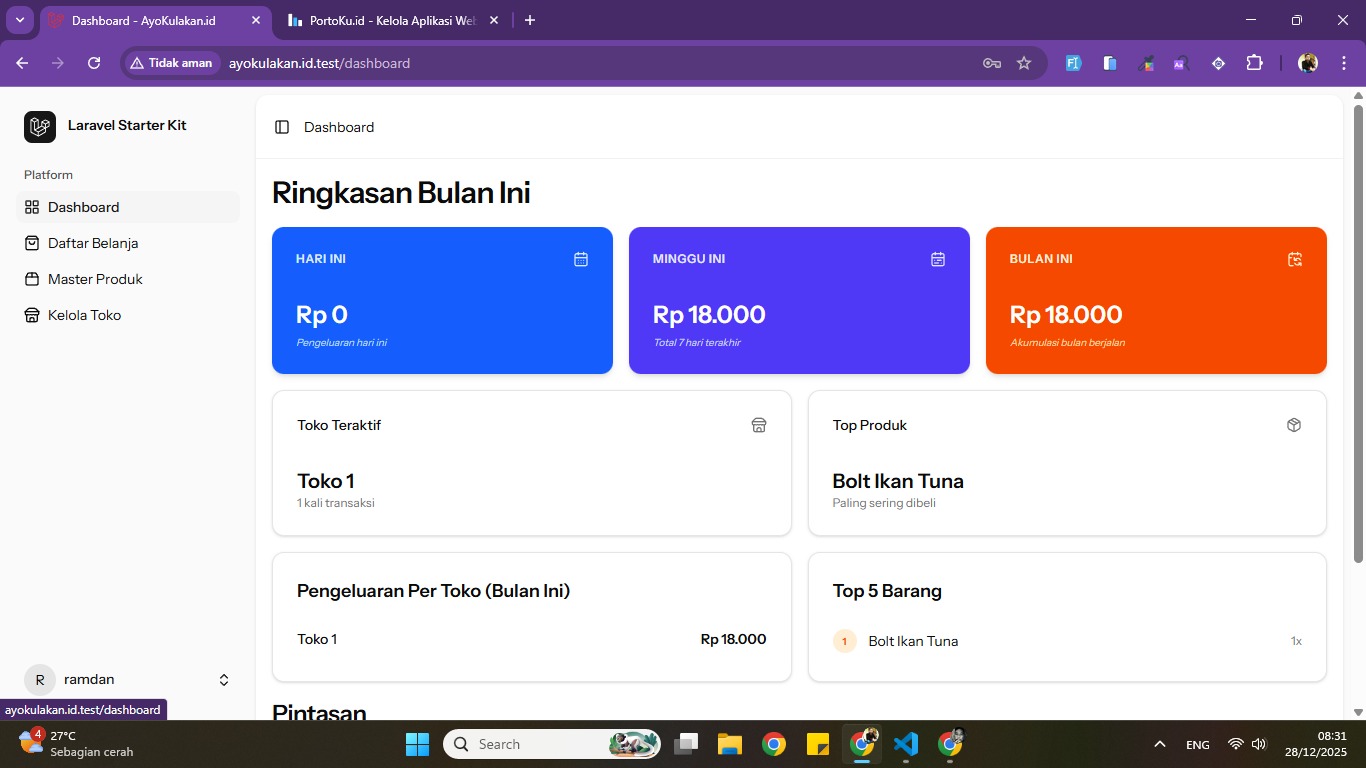This screenshot has height=768, width=1366.
Task: Click the store icon on the Toko Teraktif card
Action: (758, 424)
